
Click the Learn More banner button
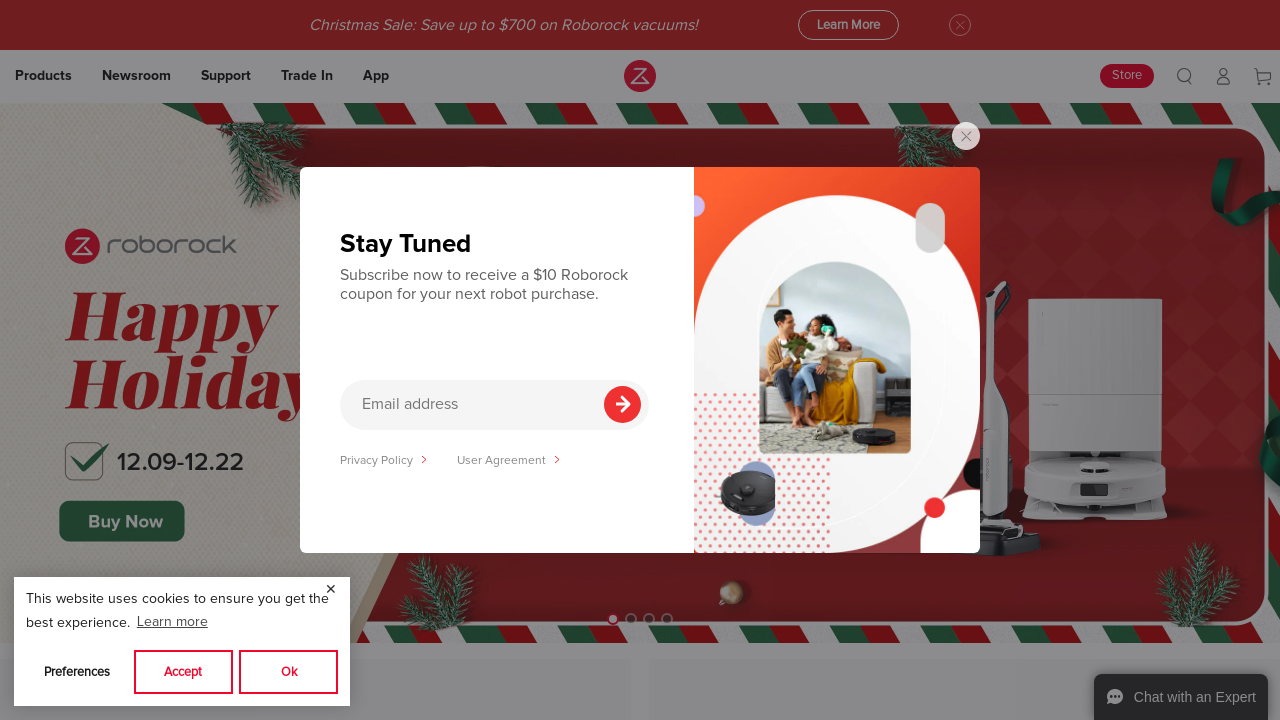[x=848, y=25]
